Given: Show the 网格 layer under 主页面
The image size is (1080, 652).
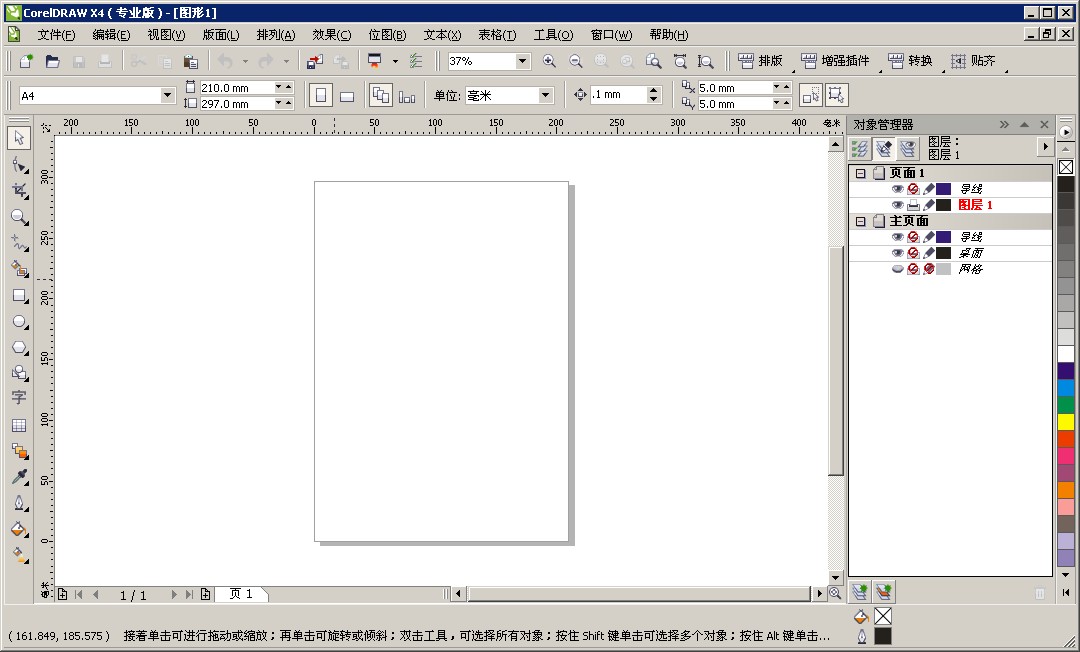Looking at the screenshot, I should click(898, 267).
